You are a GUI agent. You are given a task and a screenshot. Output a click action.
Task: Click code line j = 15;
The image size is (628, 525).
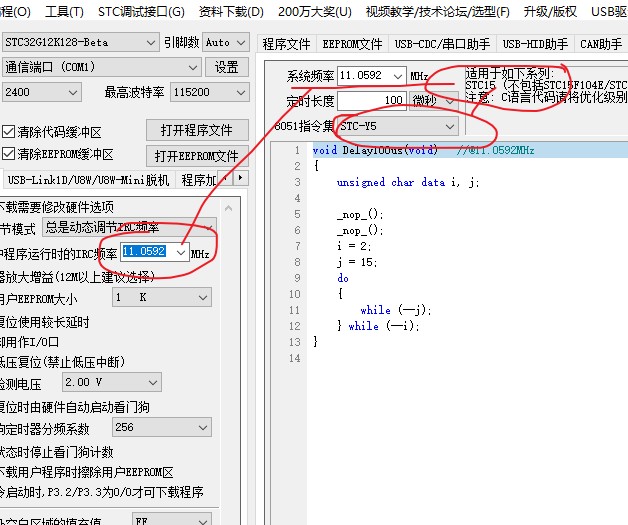click(x=357, y=262)
